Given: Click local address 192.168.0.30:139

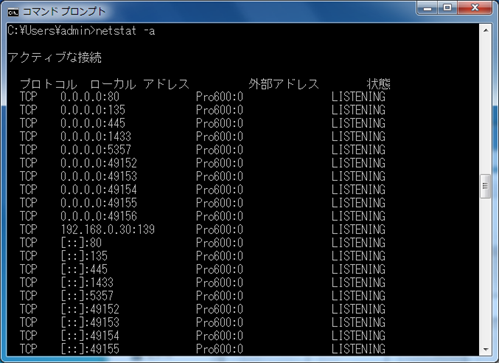Looking at the screenshot, I should (108, 229).
